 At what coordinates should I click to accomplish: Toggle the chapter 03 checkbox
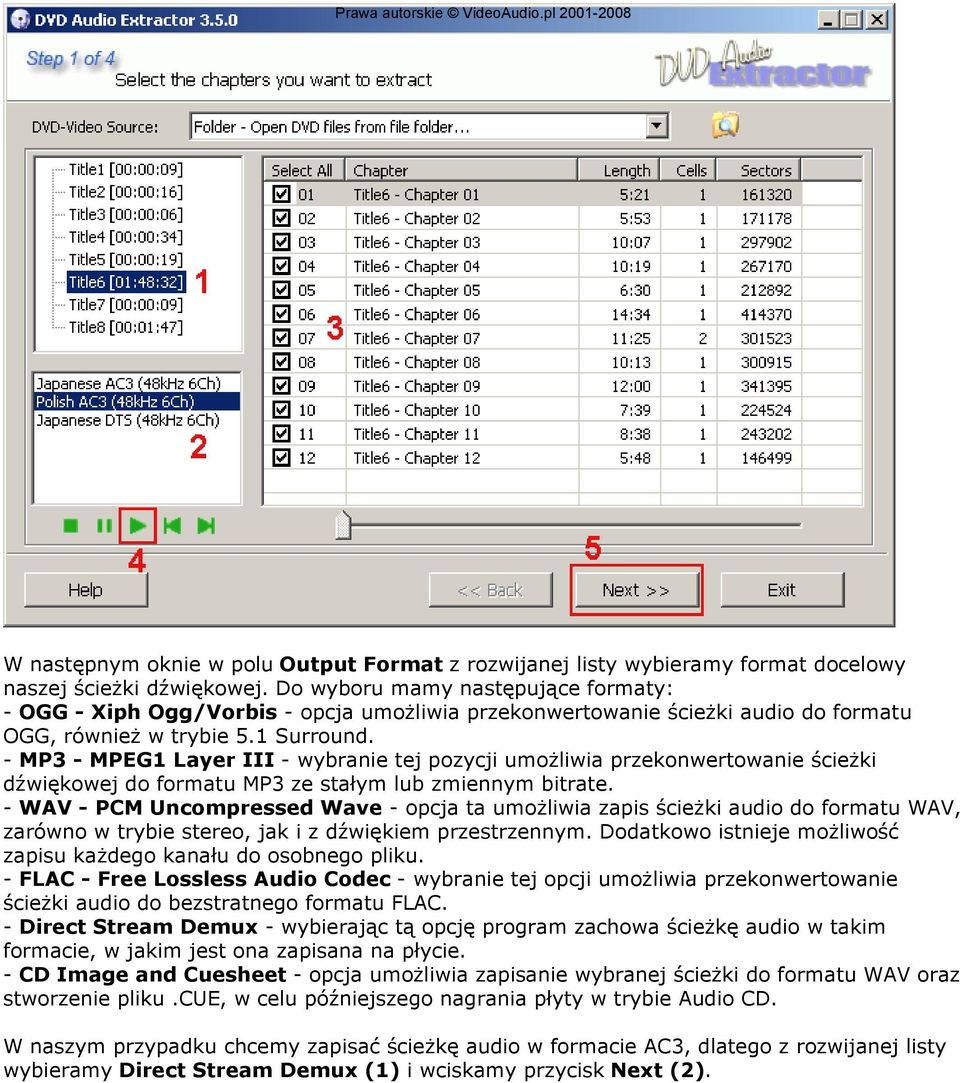point(281,242)
